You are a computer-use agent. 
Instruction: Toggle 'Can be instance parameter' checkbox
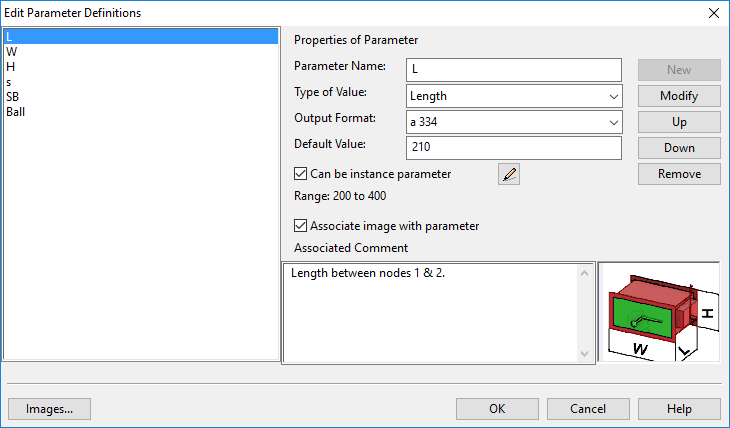pyautogui.click(x=302, y=174)
